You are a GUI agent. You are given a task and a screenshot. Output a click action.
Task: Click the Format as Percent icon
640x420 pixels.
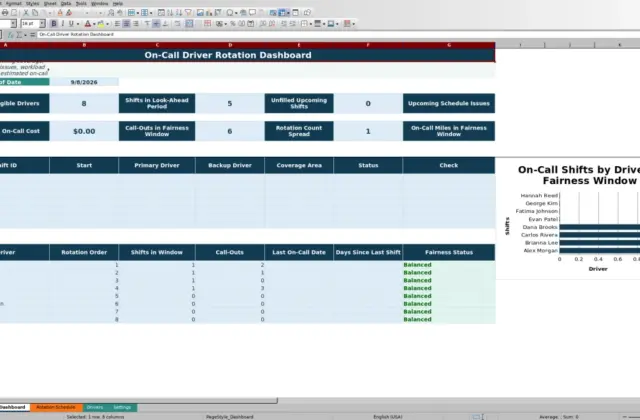(x=233, y=24)
